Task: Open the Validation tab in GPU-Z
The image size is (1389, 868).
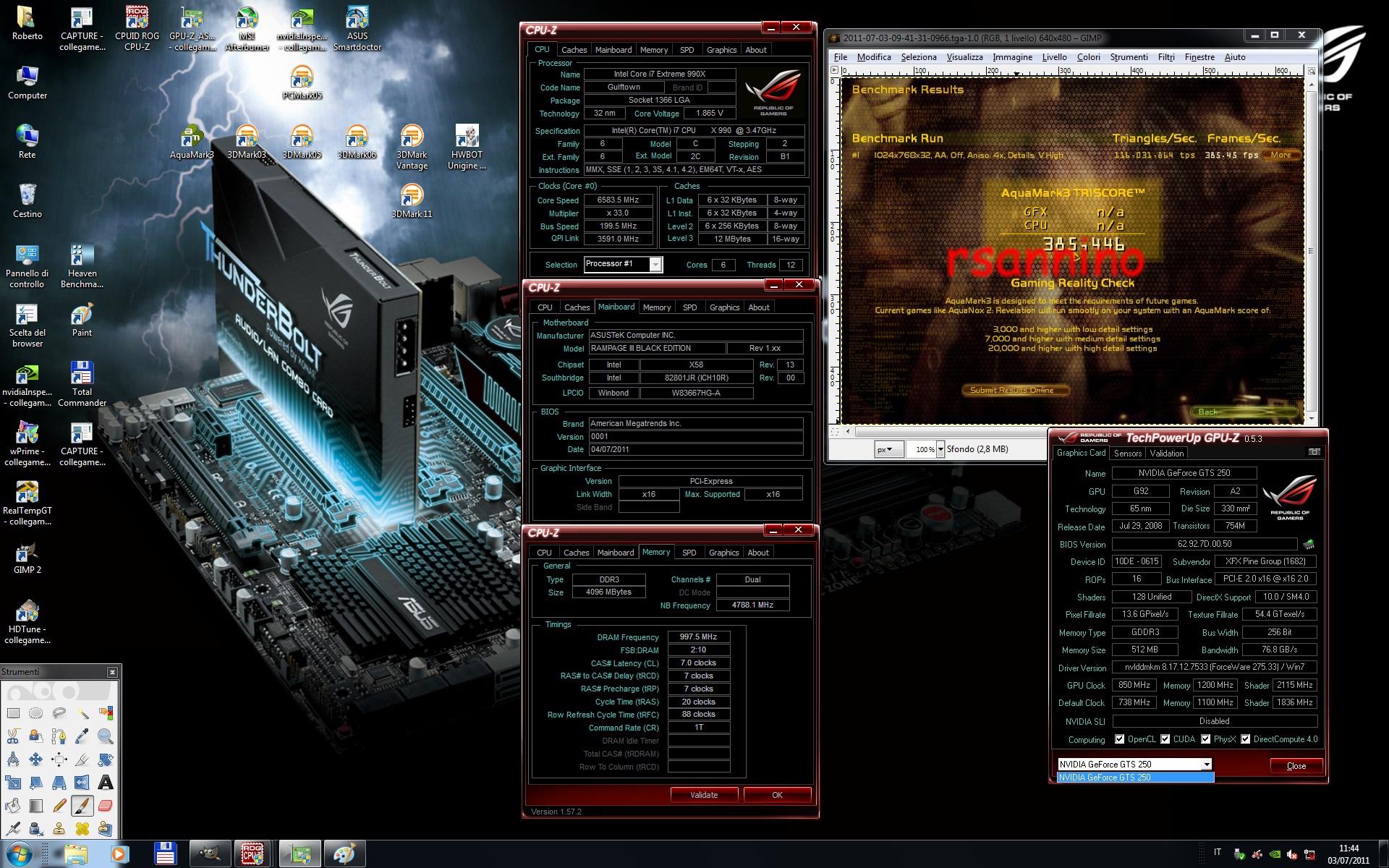Action: pos(1167,454)
